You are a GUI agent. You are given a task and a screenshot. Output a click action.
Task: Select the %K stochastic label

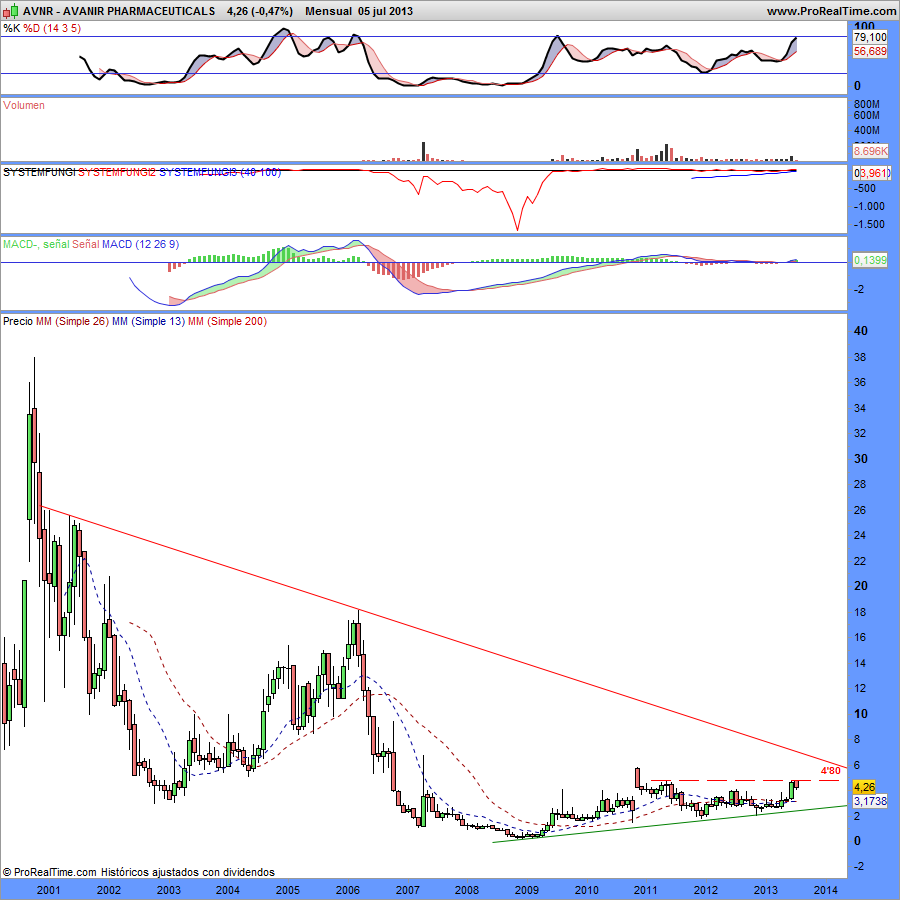click(x=11, y=28)
